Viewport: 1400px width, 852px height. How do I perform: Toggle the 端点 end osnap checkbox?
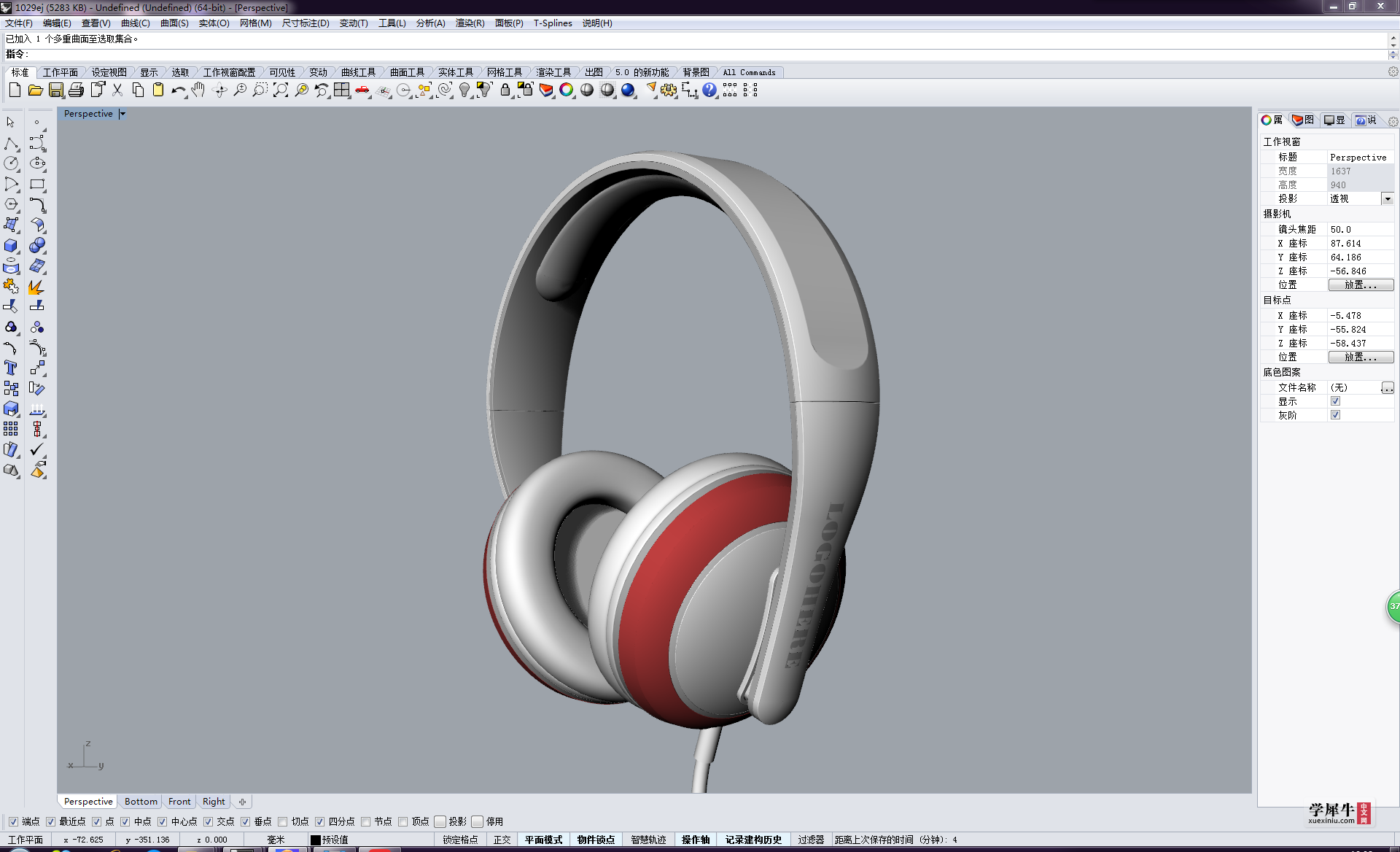[x=13, y=821]
